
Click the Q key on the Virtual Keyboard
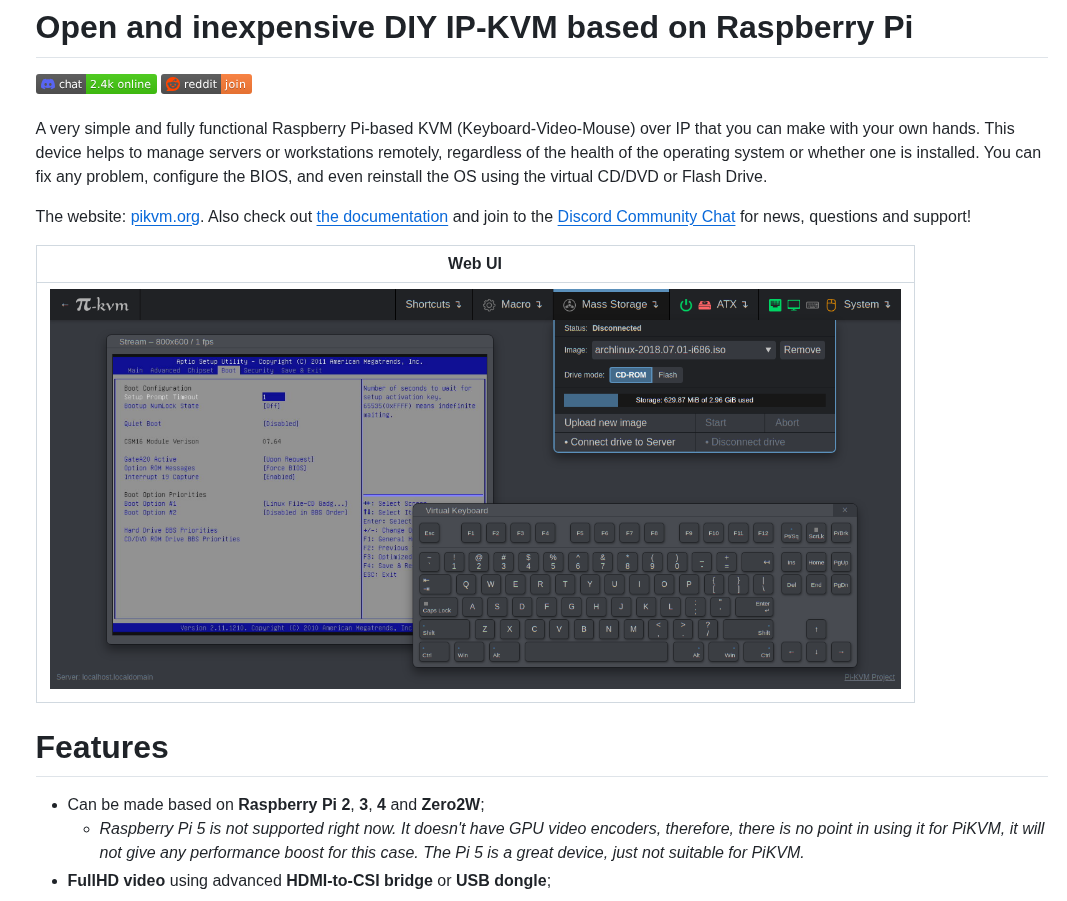[x=466, y=584]
